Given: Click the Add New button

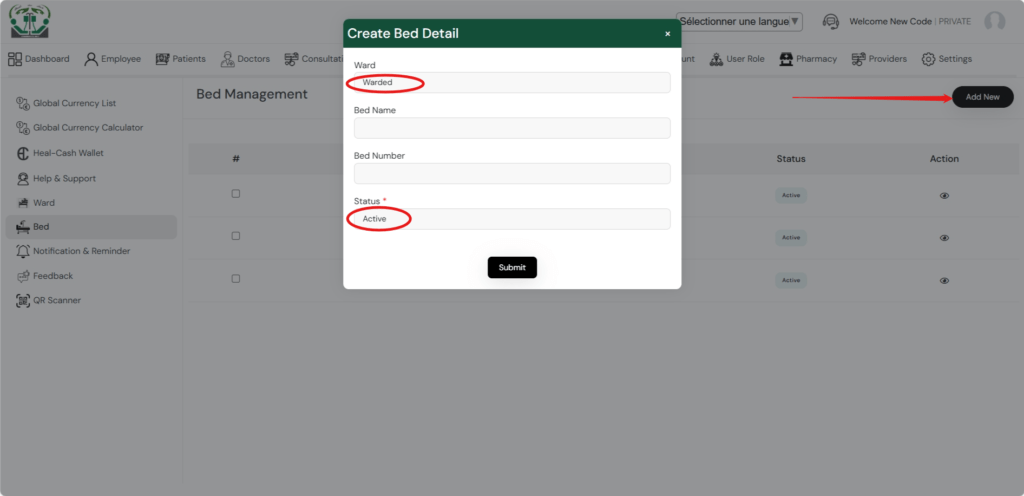Looking at the screenshot, I should pyautogui.click(x=982, y=97).
